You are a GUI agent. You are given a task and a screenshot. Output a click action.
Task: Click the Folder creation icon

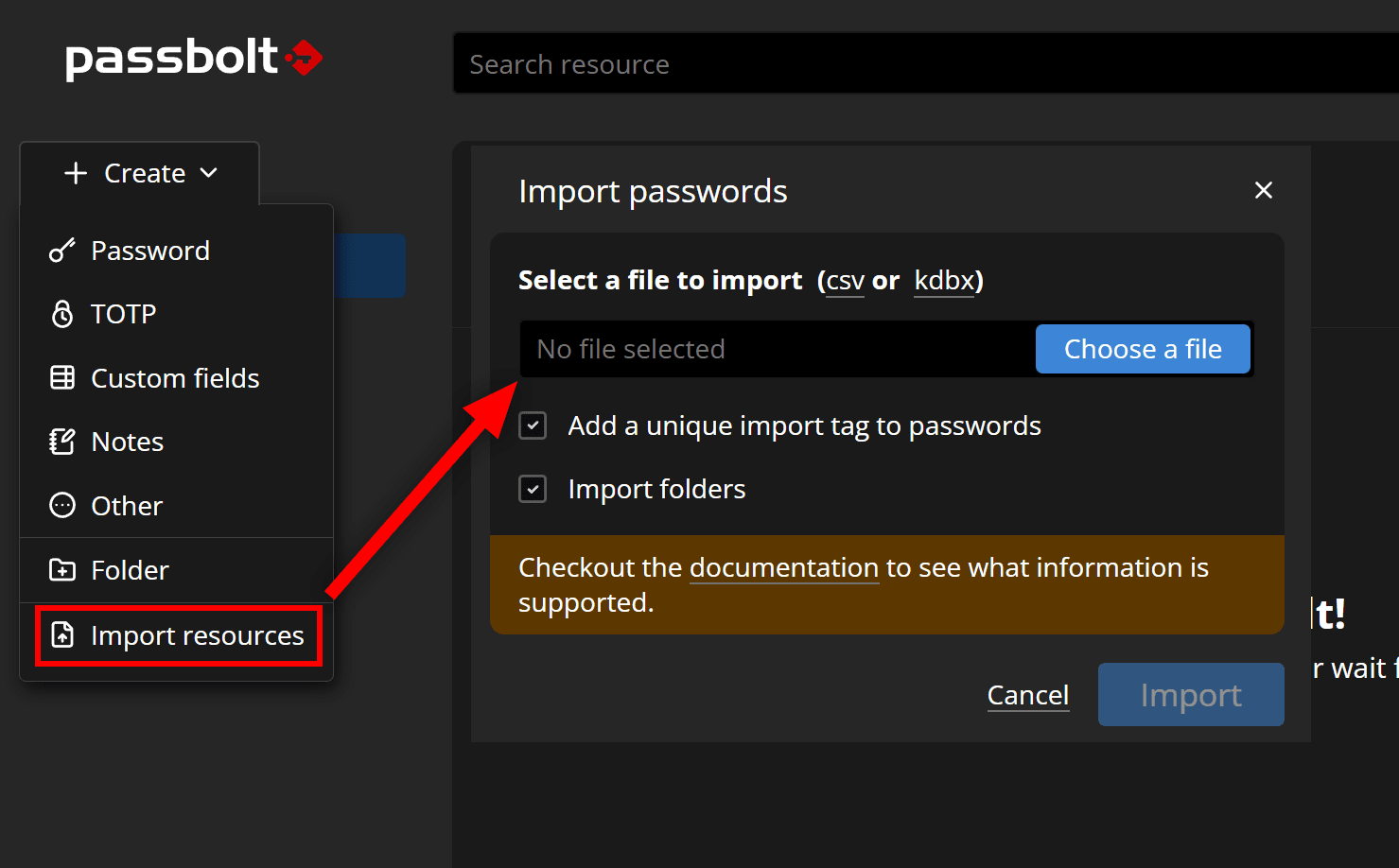(61, 569)
